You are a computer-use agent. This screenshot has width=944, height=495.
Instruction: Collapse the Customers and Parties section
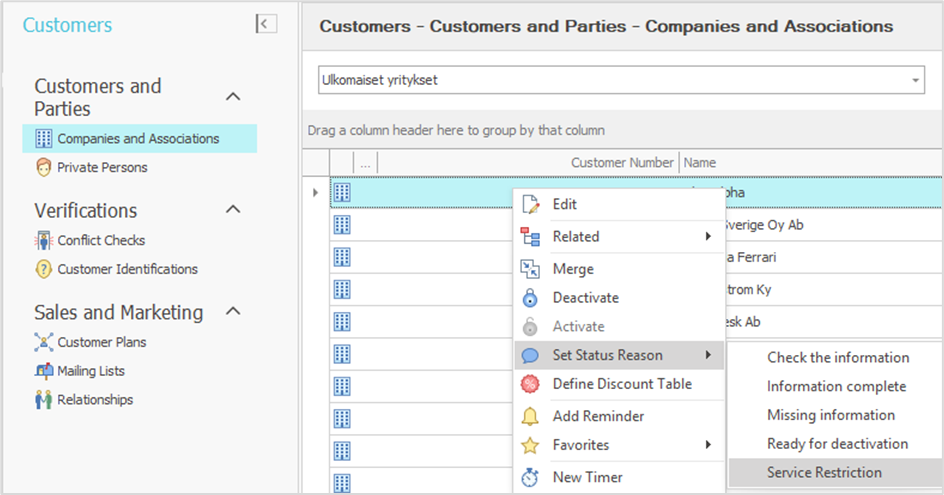[233, 97]
